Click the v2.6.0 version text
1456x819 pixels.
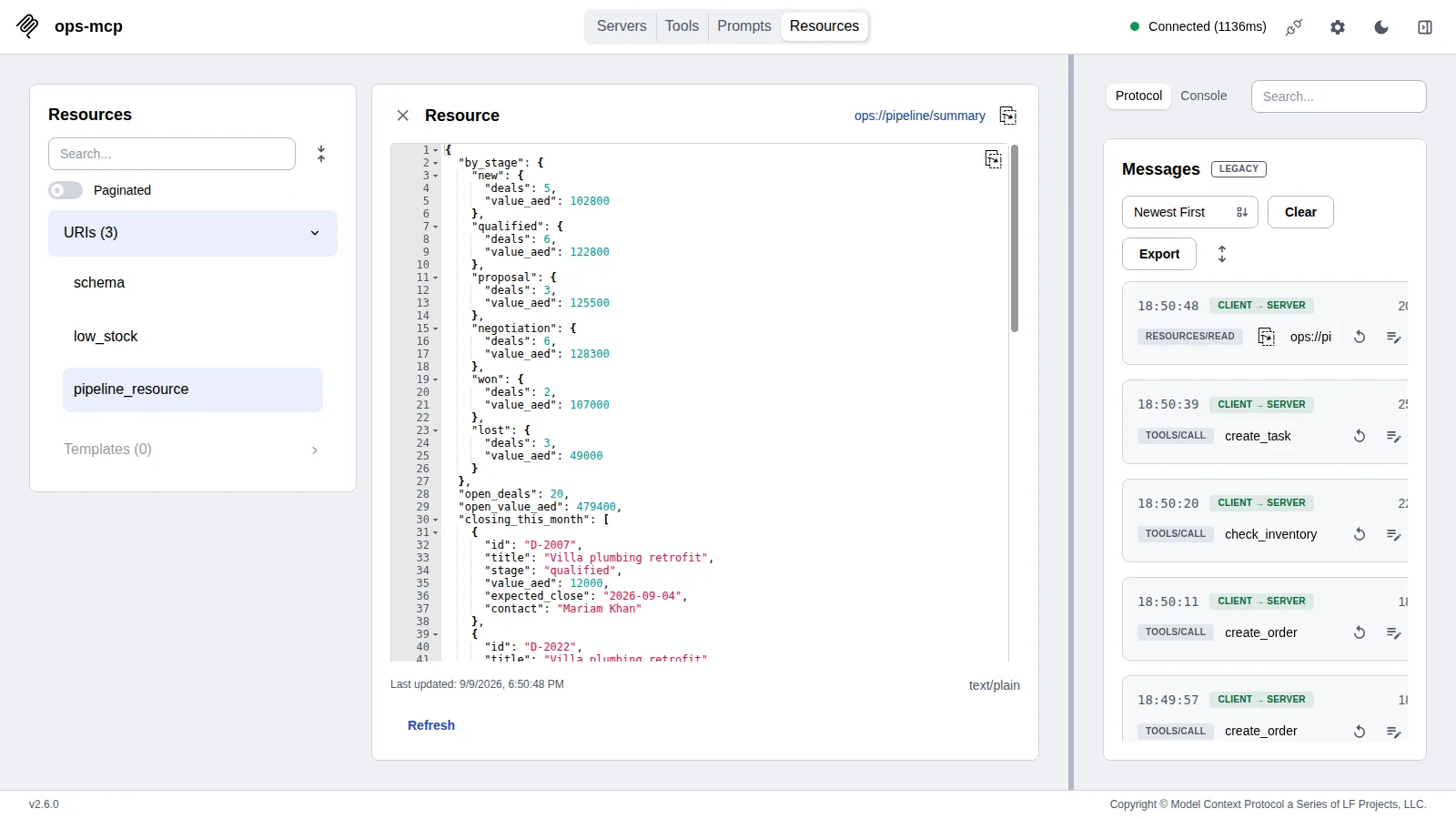pos(44,804)
